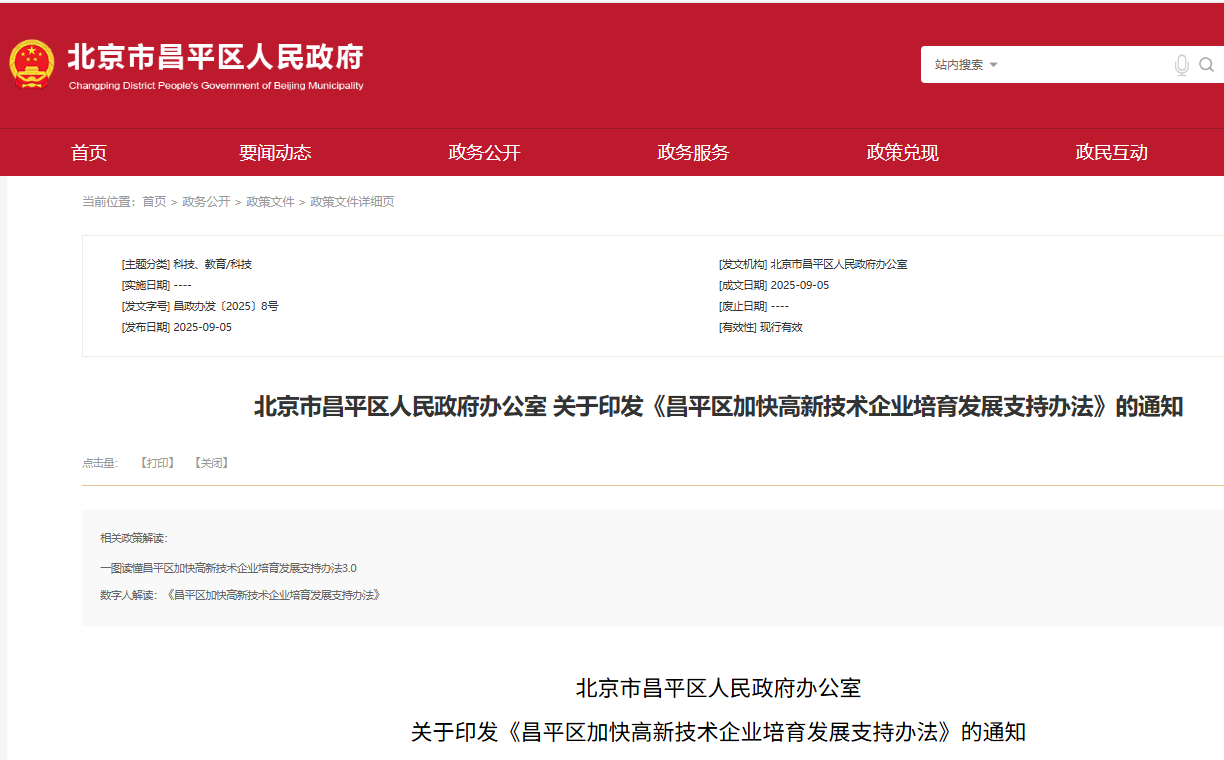This screenshot has width=1224, height=760.
Task: Click the 【打印】 print link
Action: pos(156,462)
